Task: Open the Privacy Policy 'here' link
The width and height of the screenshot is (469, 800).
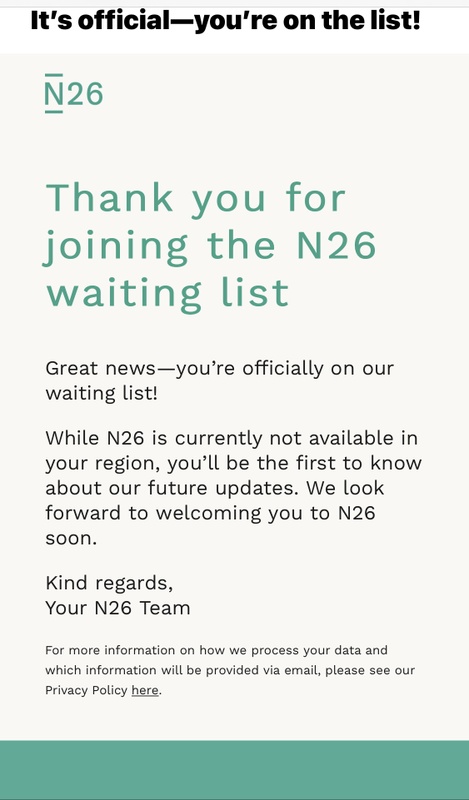Action: 145,690
